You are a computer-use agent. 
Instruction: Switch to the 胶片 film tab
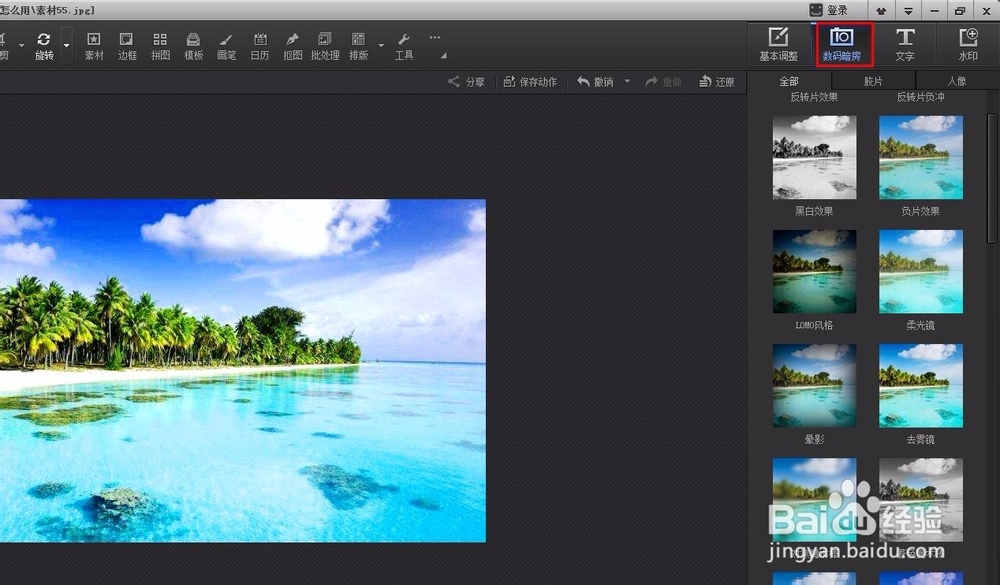(x=873, y=81)
